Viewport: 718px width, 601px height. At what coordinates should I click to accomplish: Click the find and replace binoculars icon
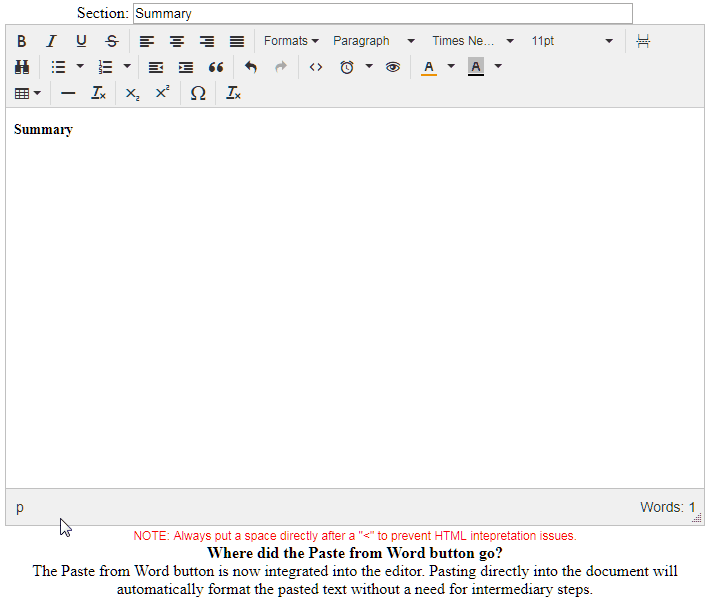22,67
